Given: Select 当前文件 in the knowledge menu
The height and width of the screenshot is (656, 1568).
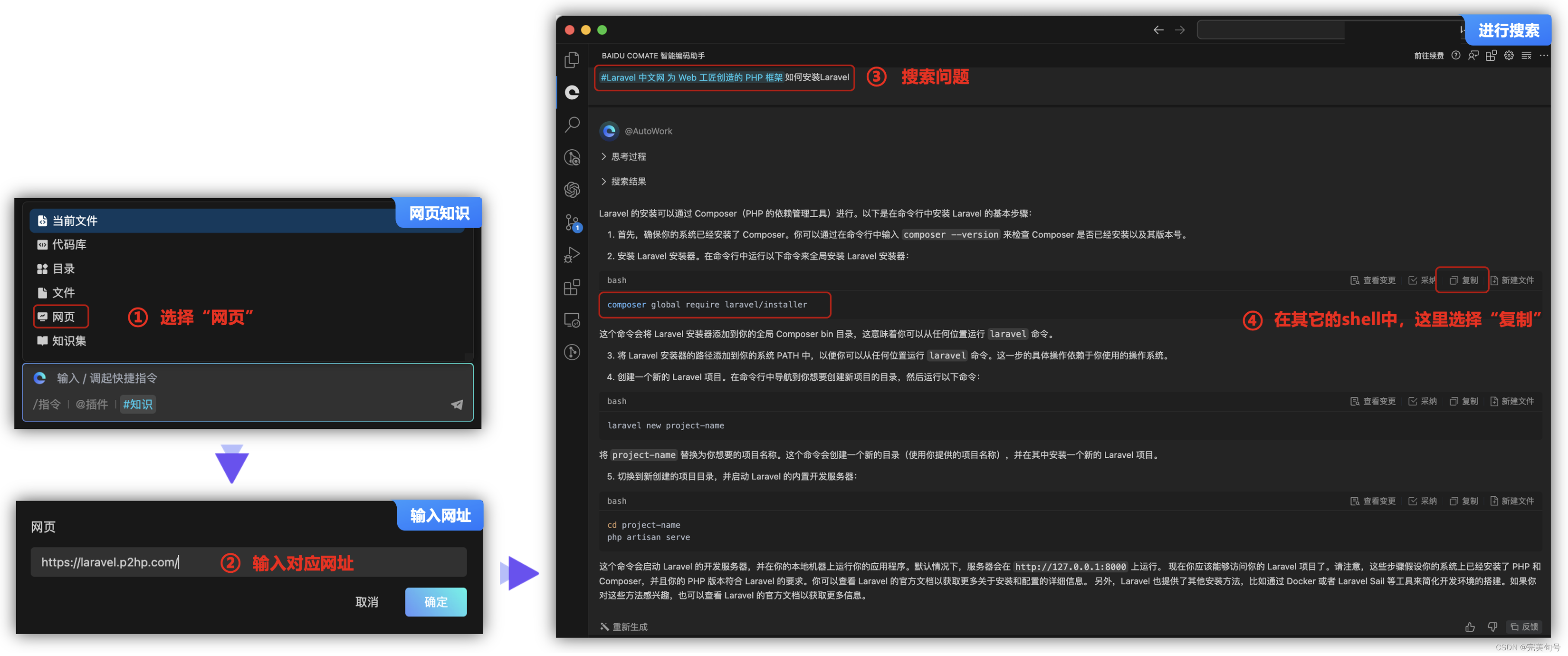Looking at the screenshot, I should click(x=247, y=221).
